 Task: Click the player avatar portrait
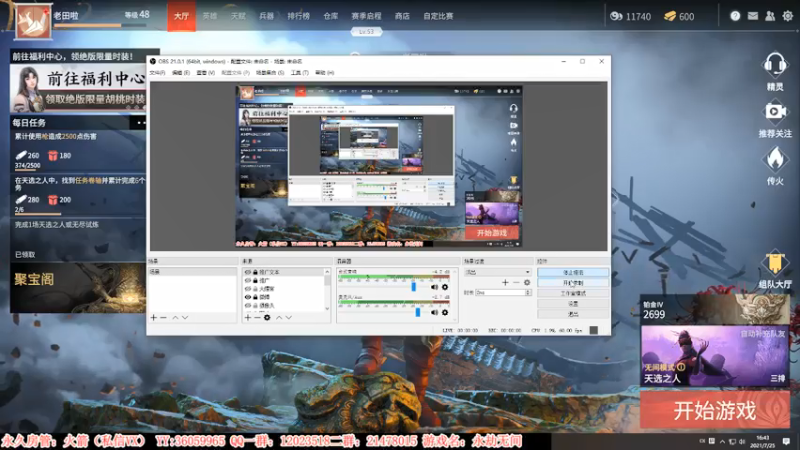coord(33,21)
